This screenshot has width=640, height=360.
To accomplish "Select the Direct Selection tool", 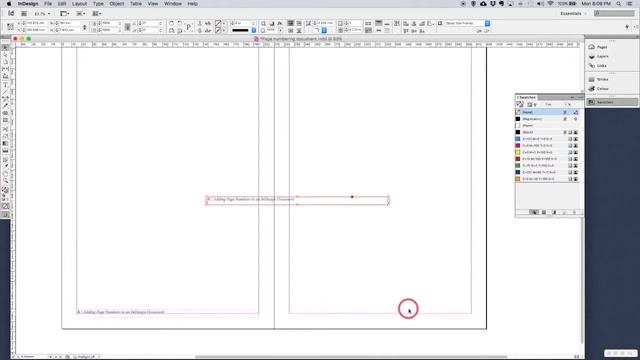I will 5,55.
